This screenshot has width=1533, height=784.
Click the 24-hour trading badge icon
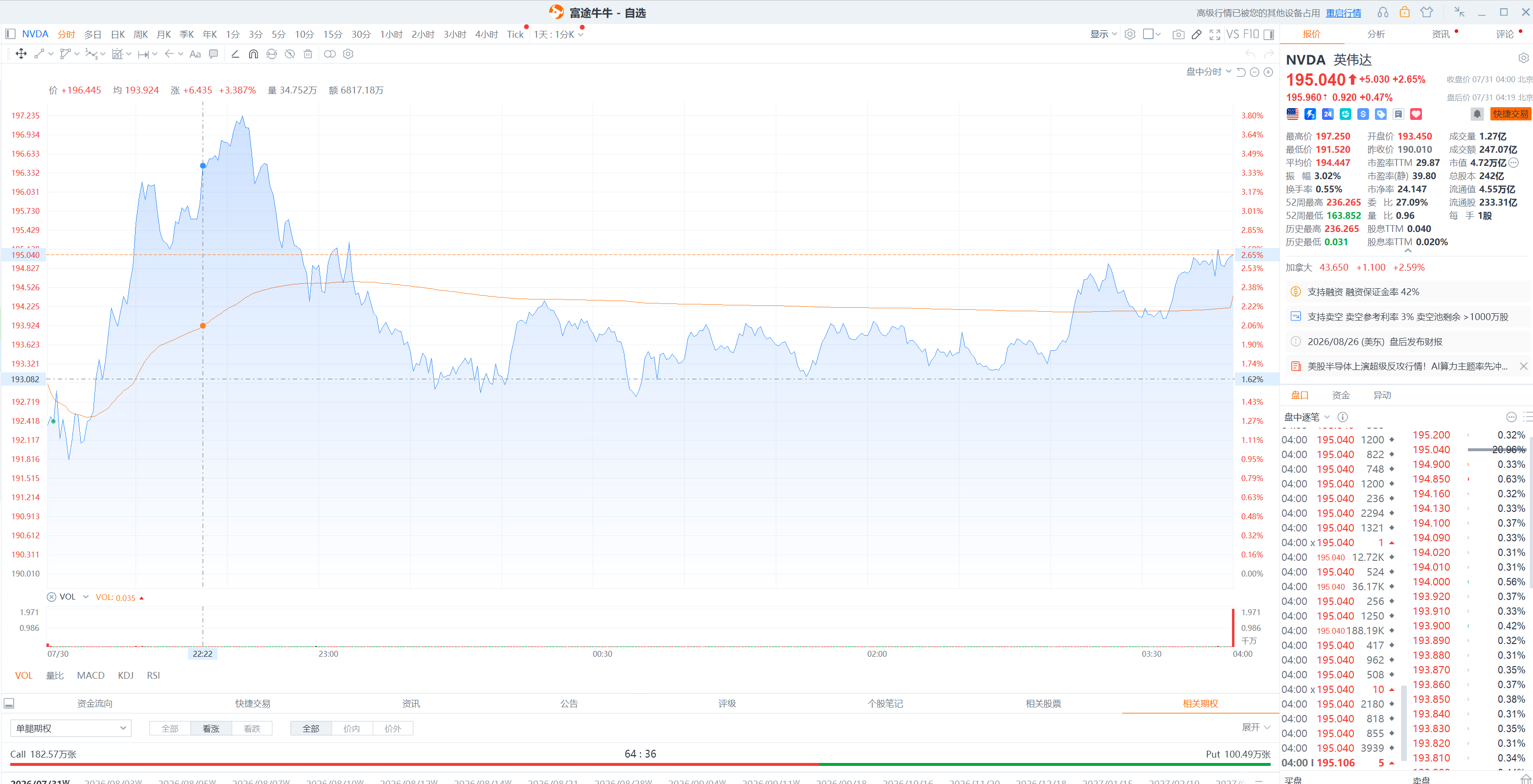(1328, 114)
